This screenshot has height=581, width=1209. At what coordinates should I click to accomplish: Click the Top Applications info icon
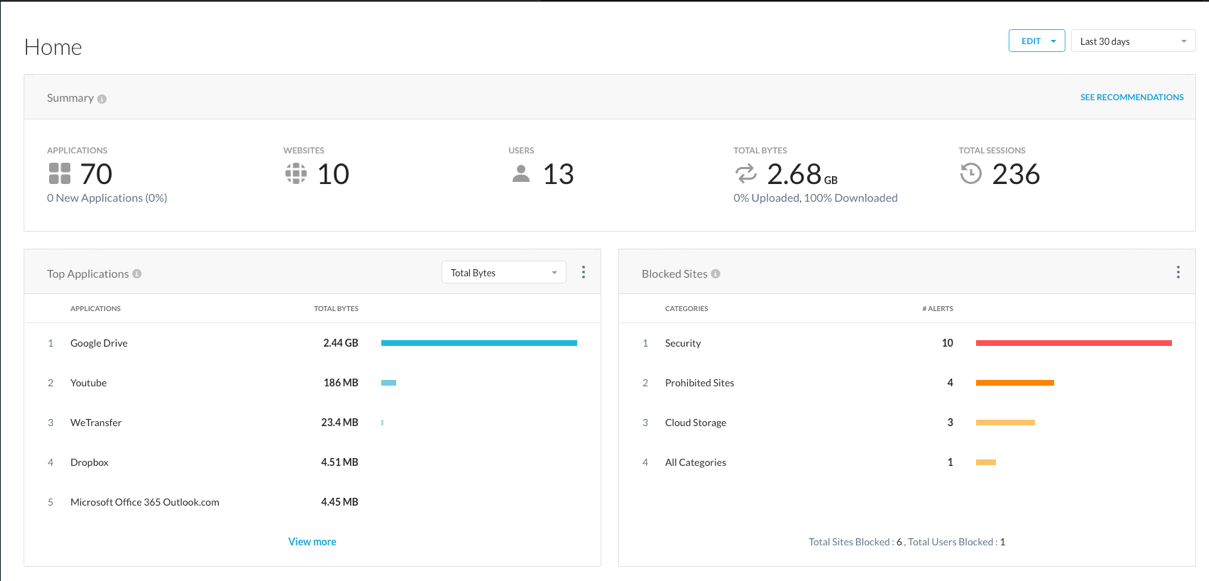pyautogui.click(x=137, y=274)
